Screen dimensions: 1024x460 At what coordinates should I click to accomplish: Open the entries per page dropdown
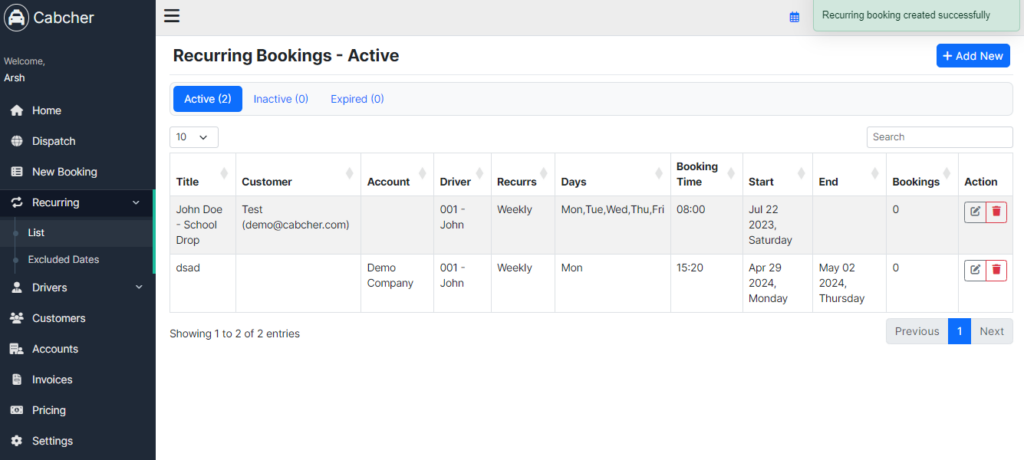pos(194,137)
